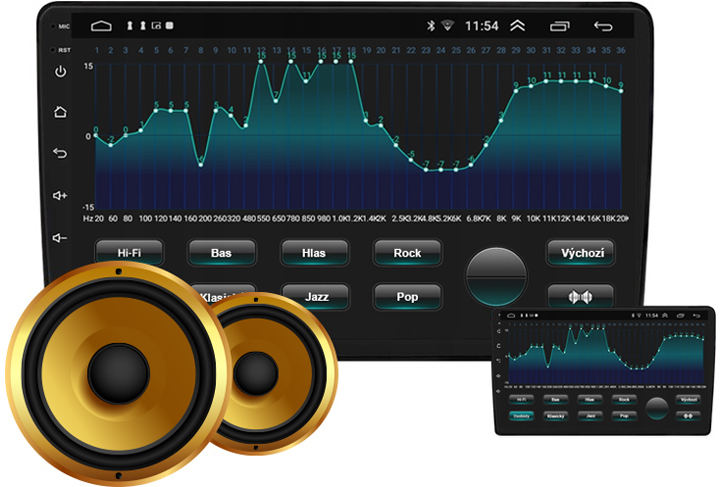Expand the double chevron up in the top bar
The width and height of the screenshot is (720, 487).
[x=517, y=25]
